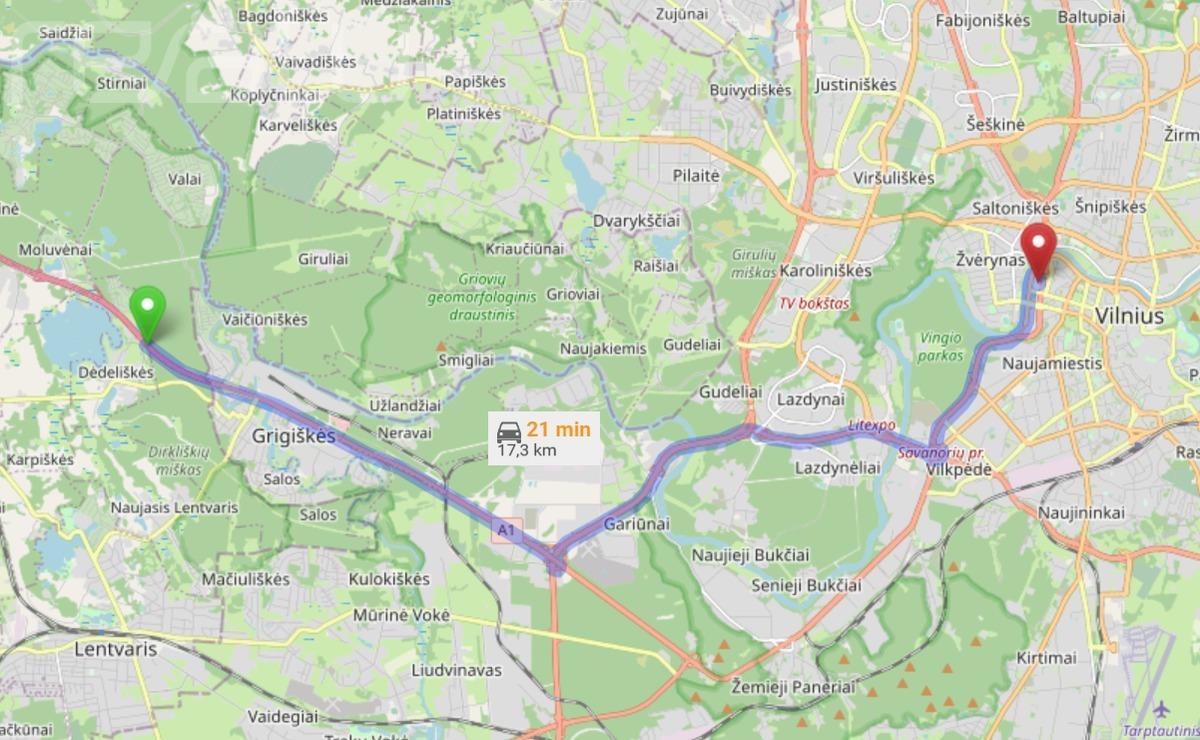Click the 17,3 km distance text
The image size is (1200, 740).
click(527, 450)
